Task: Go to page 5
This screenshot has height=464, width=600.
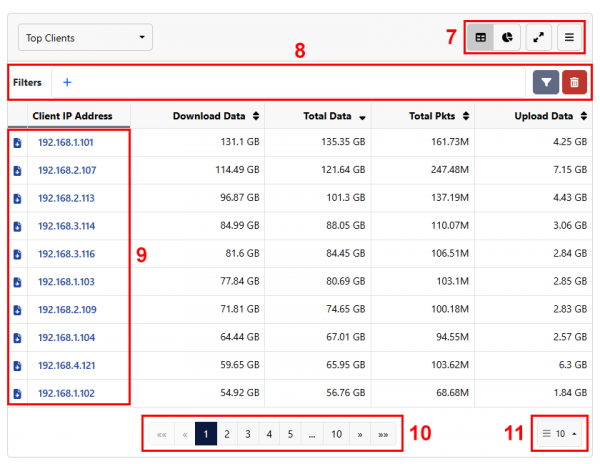Action: [290, 434]
